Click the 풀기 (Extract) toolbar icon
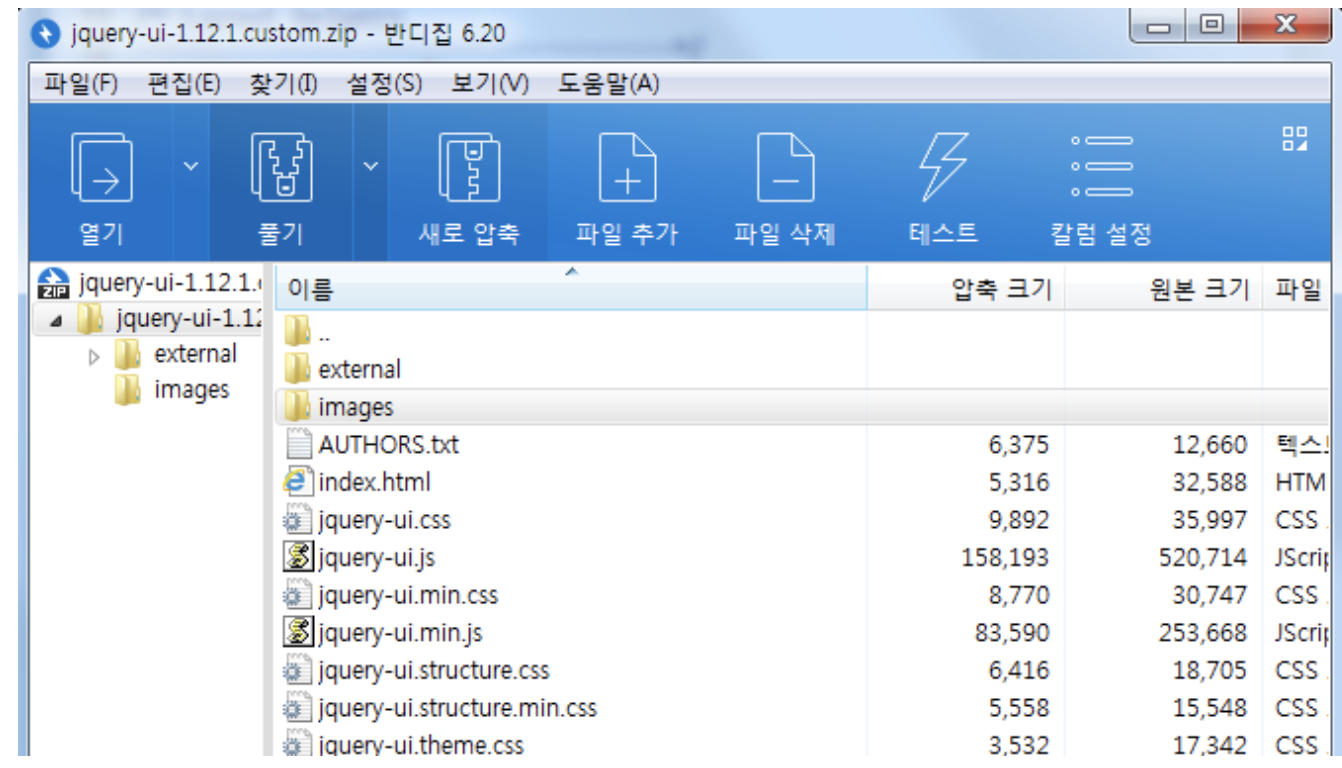The height and width of the screenshot is (768, 1342). [280, 169]
